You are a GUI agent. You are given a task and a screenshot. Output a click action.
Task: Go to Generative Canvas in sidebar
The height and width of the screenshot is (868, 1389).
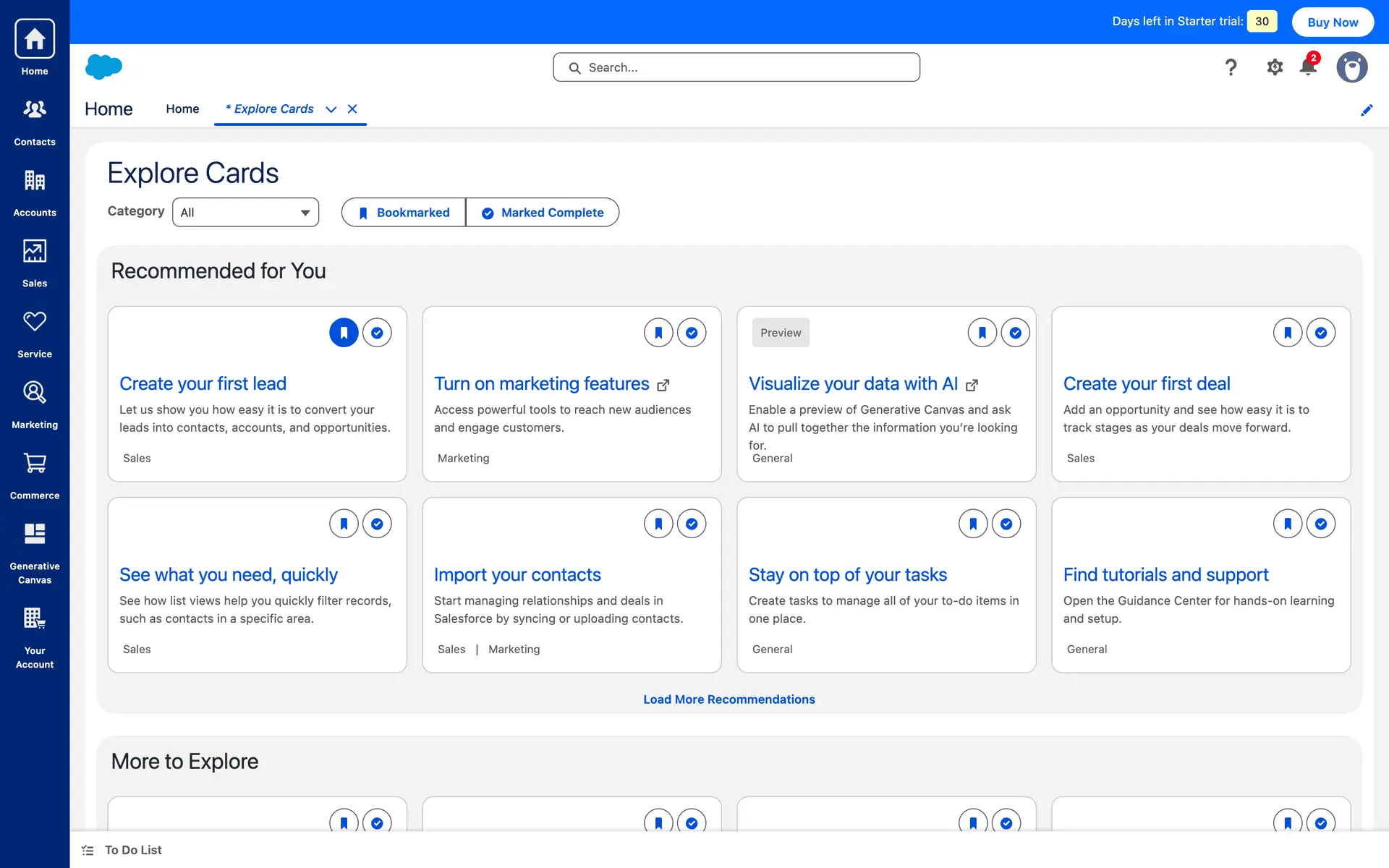35,550
